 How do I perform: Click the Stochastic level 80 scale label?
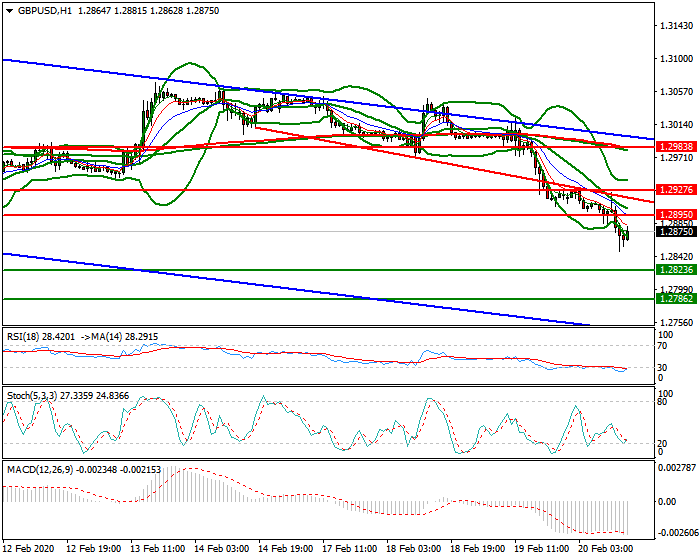click(x=662, y=402)
